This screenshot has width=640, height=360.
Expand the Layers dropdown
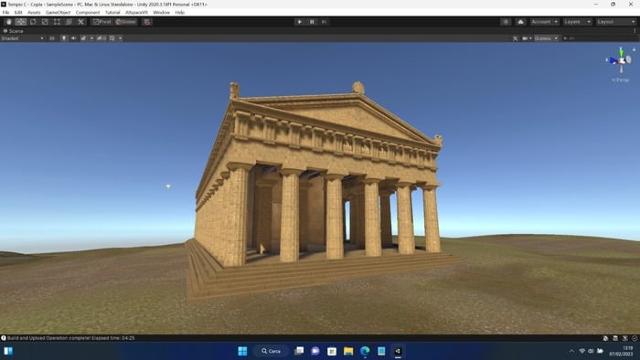(577, 22)
